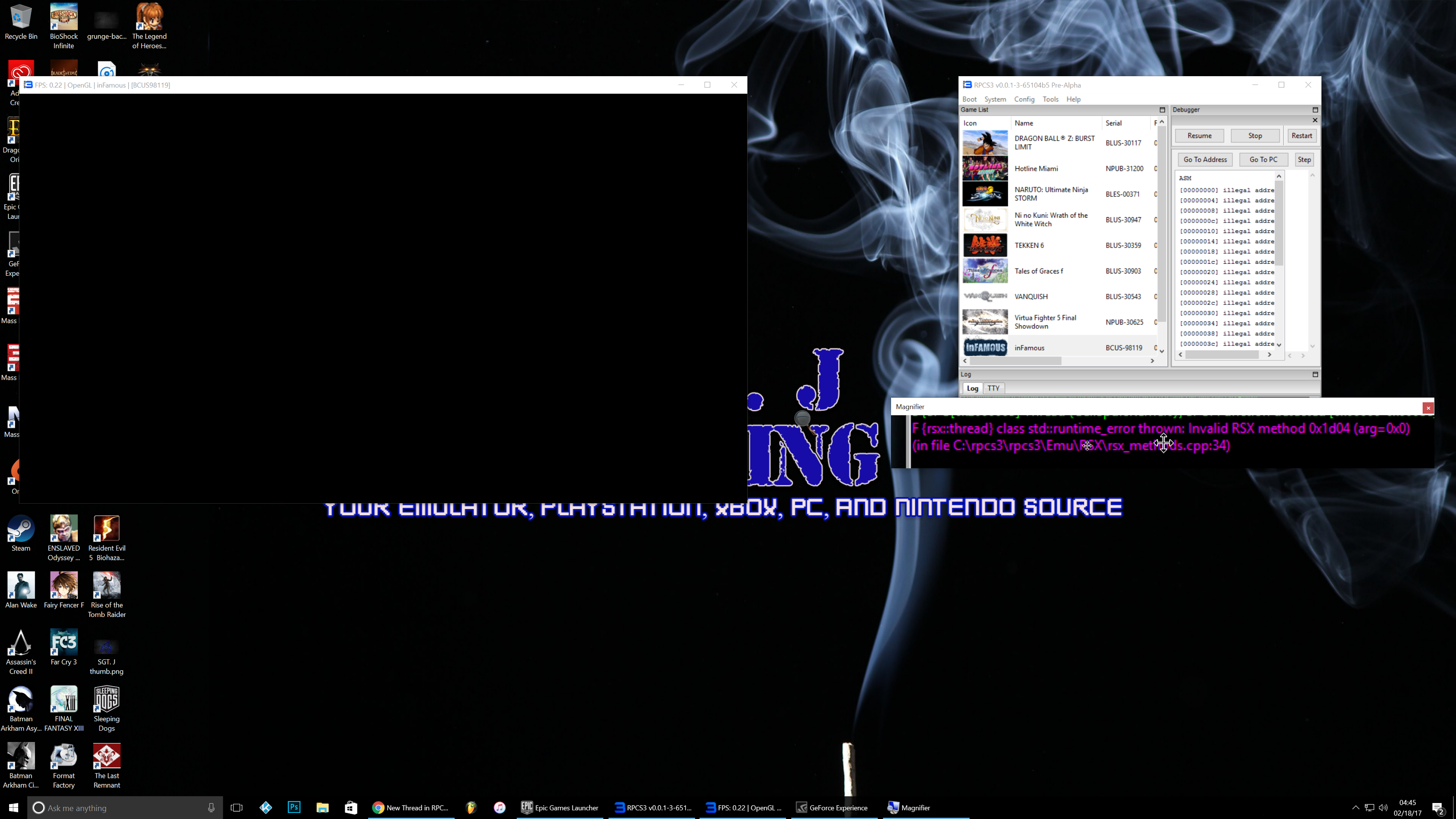Toggle the Log panel float button
Image resolution: width=1456 pixels, height=819 pixels.
coord(1315,374)
